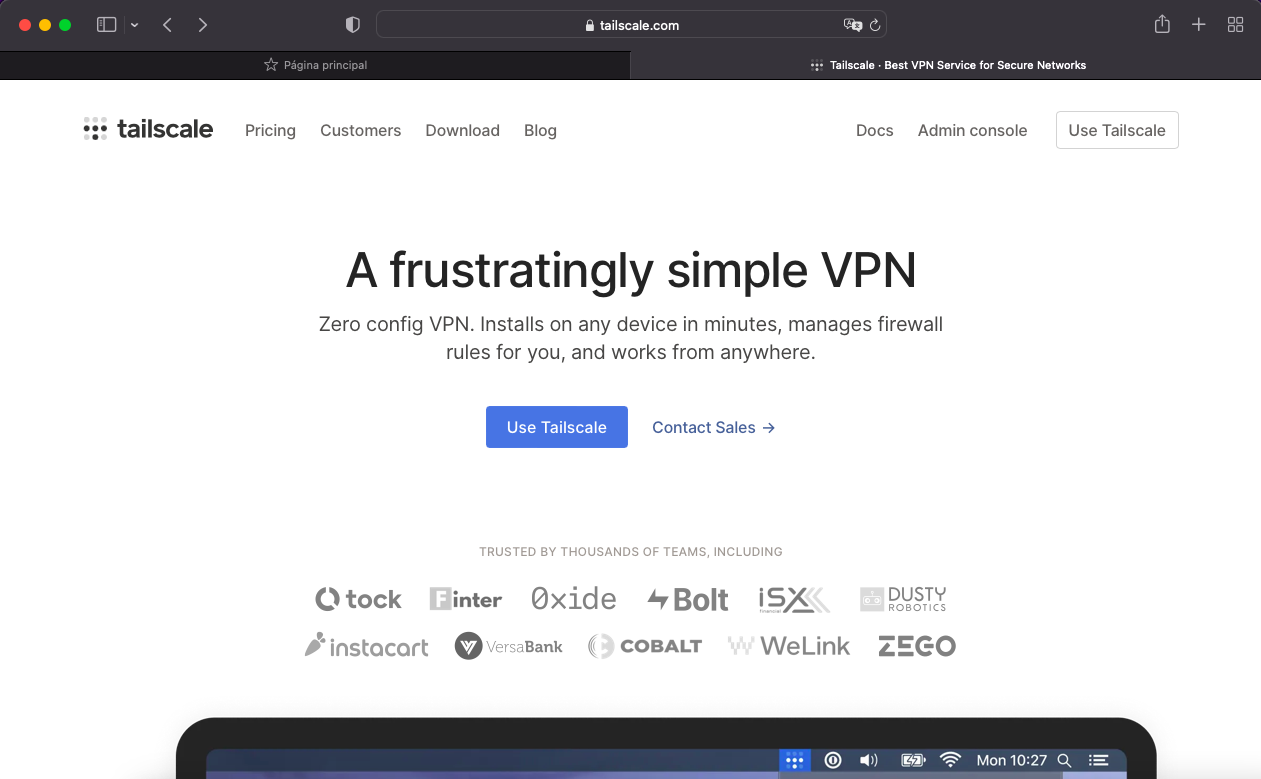
Task: Add a new tab with plus icon
Action: pyautogui.click(x=1199, y=25)
